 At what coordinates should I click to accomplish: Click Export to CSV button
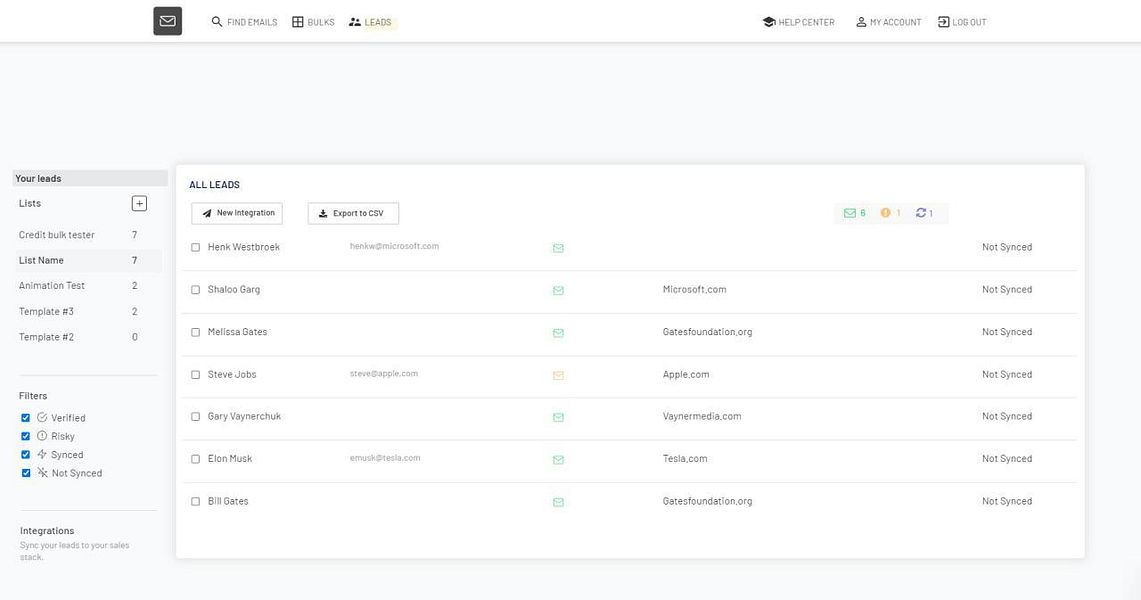click(353, 213)
